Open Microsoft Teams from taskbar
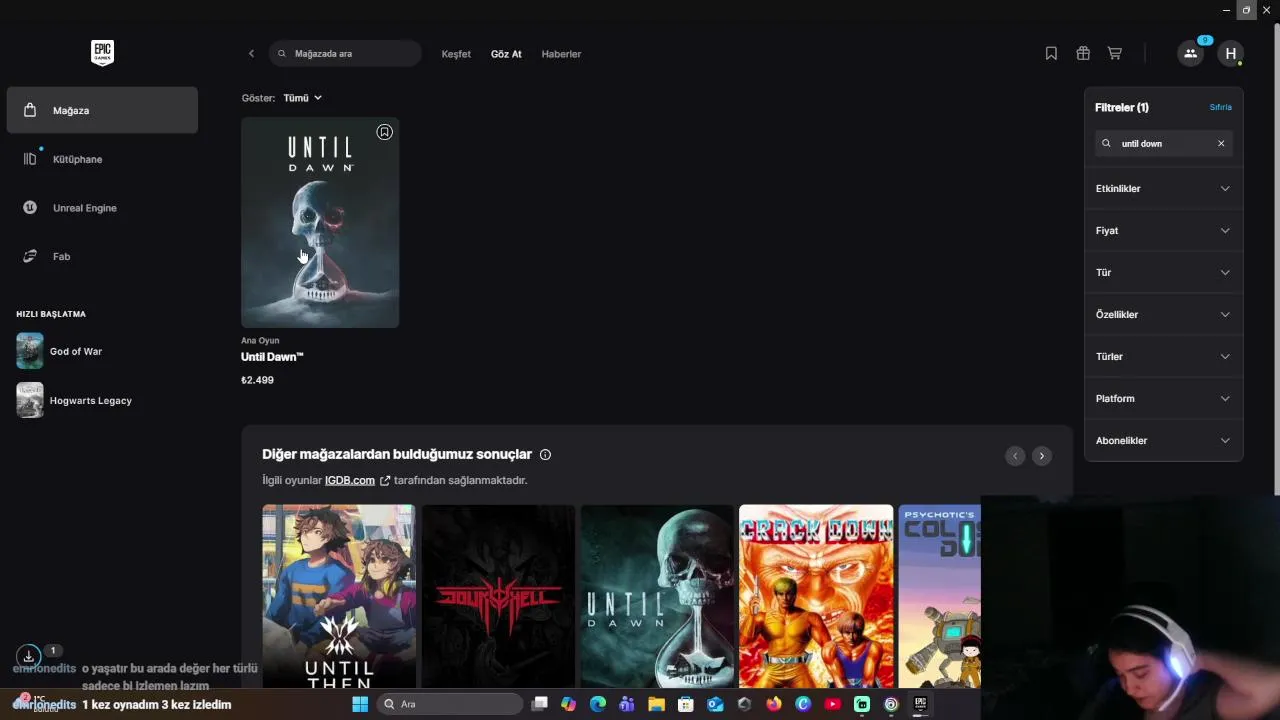This screenshot has height=720, width=1280. click(x=627, y=704)
